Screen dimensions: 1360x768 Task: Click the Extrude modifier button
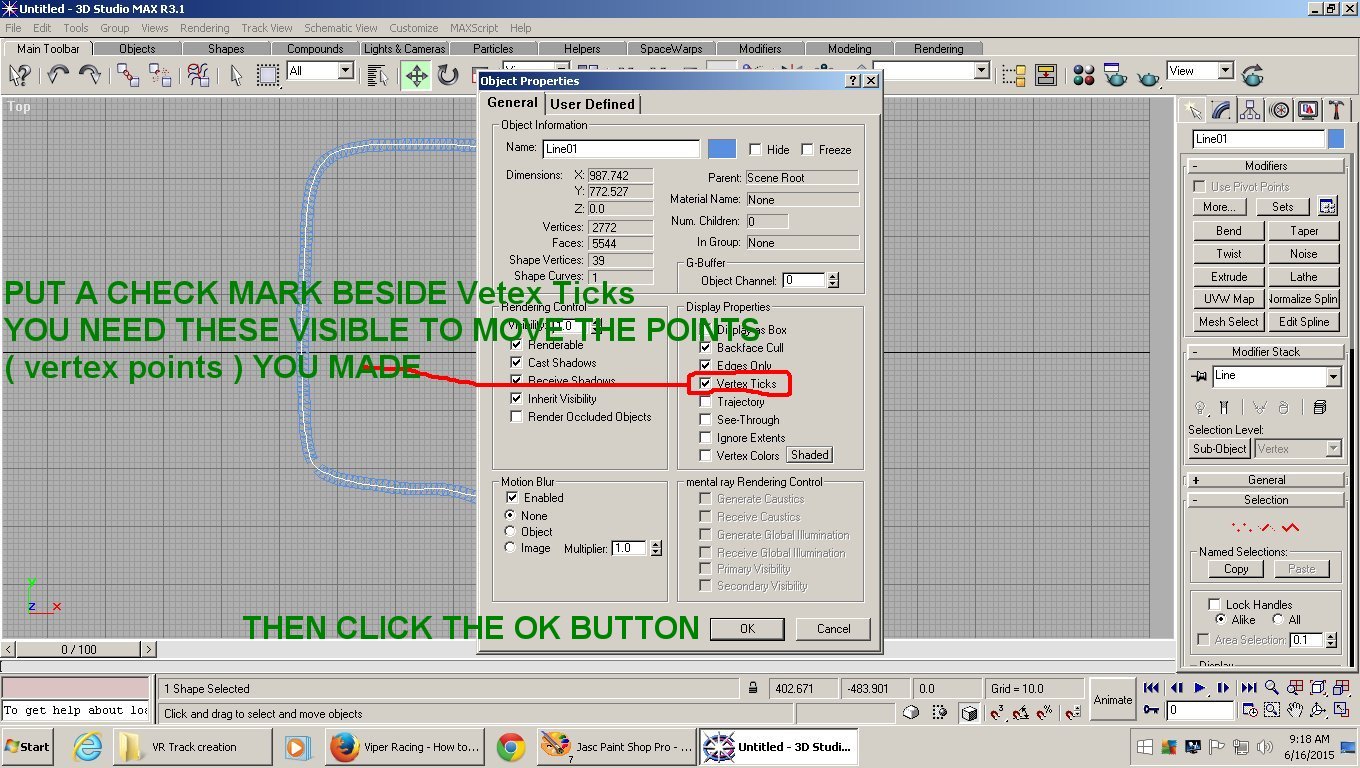coord(1229,277)
